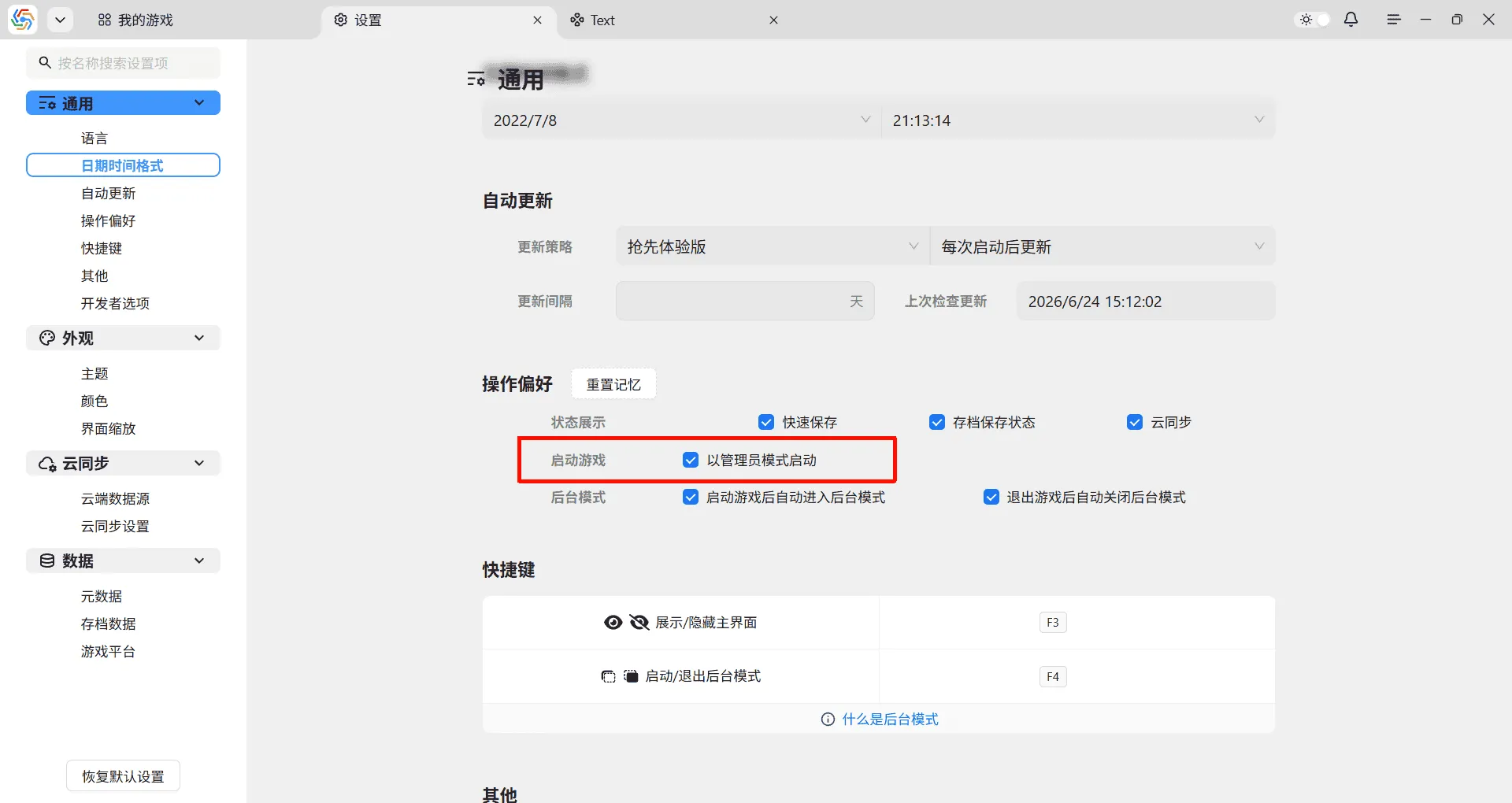Open the date format dropdown 2022/7/8
1512x803 pixels.
(x=681, y=120)
